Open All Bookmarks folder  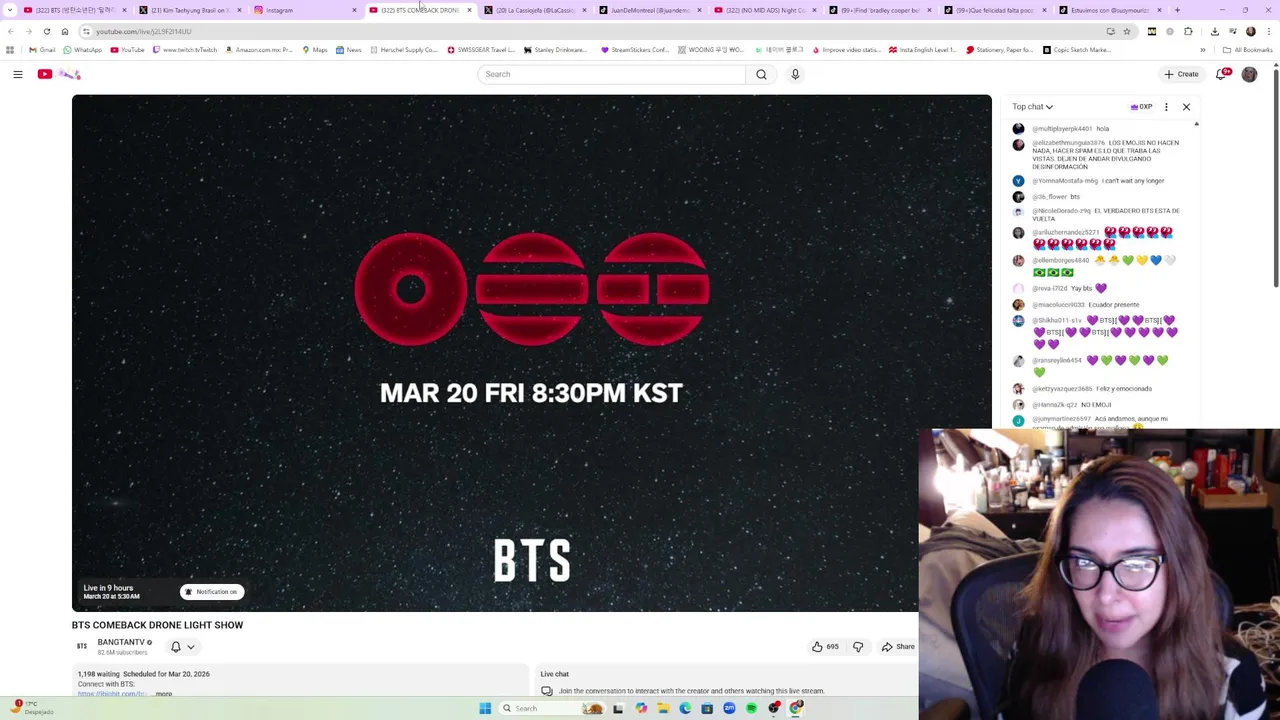1247,50
